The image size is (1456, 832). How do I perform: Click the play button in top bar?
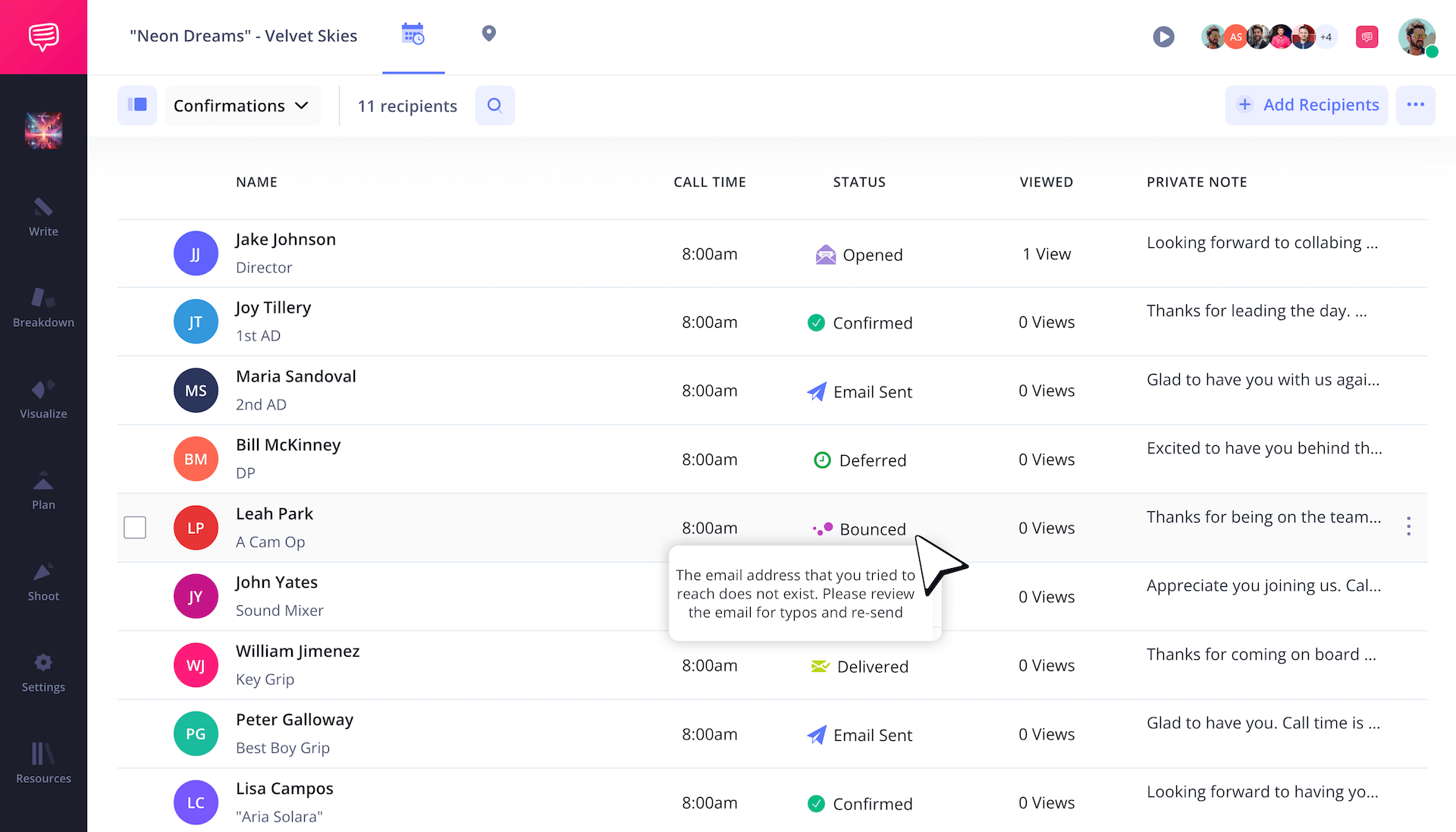(x=1163, y=36)
